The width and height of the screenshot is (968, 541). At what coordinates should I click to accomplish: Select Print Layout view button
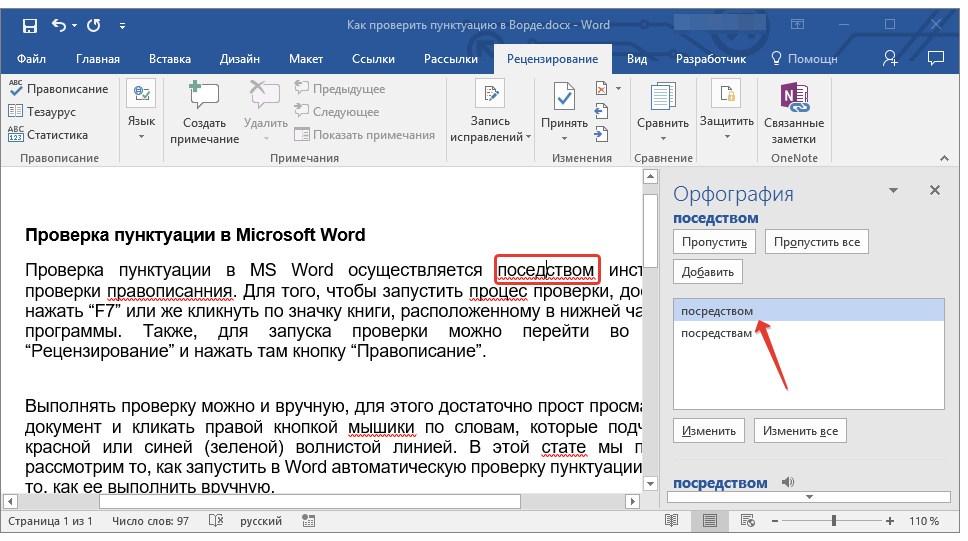click(x=709, y=521)
